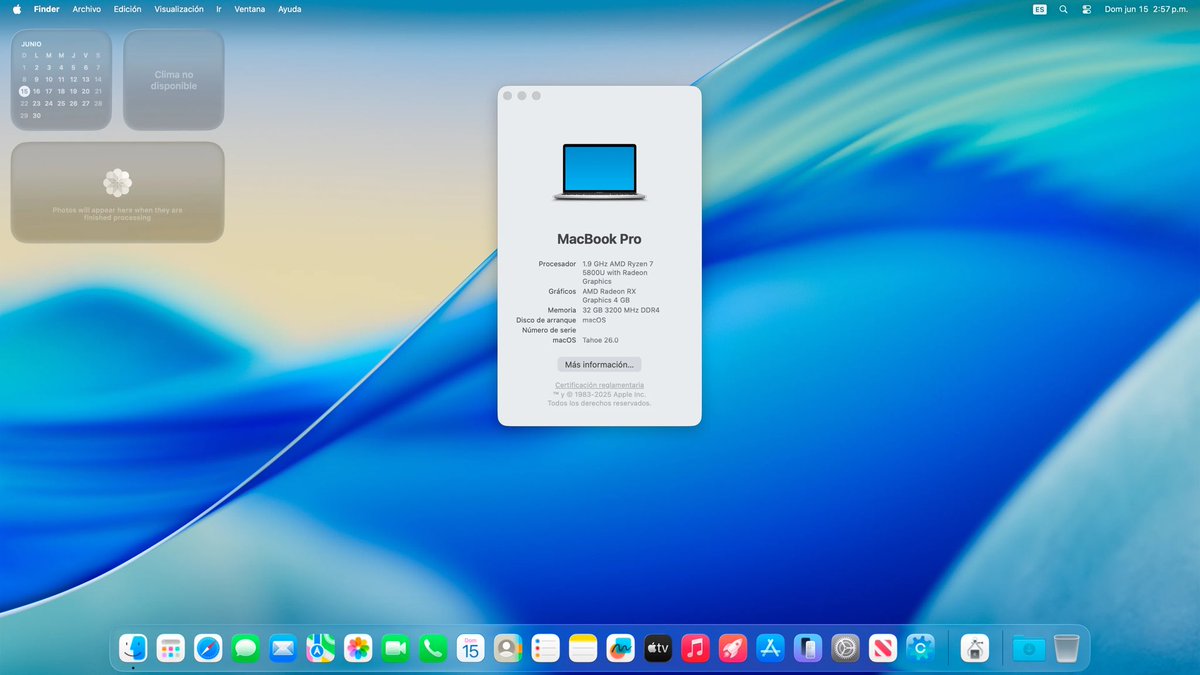Open the Archivo menu

(87, 9)
